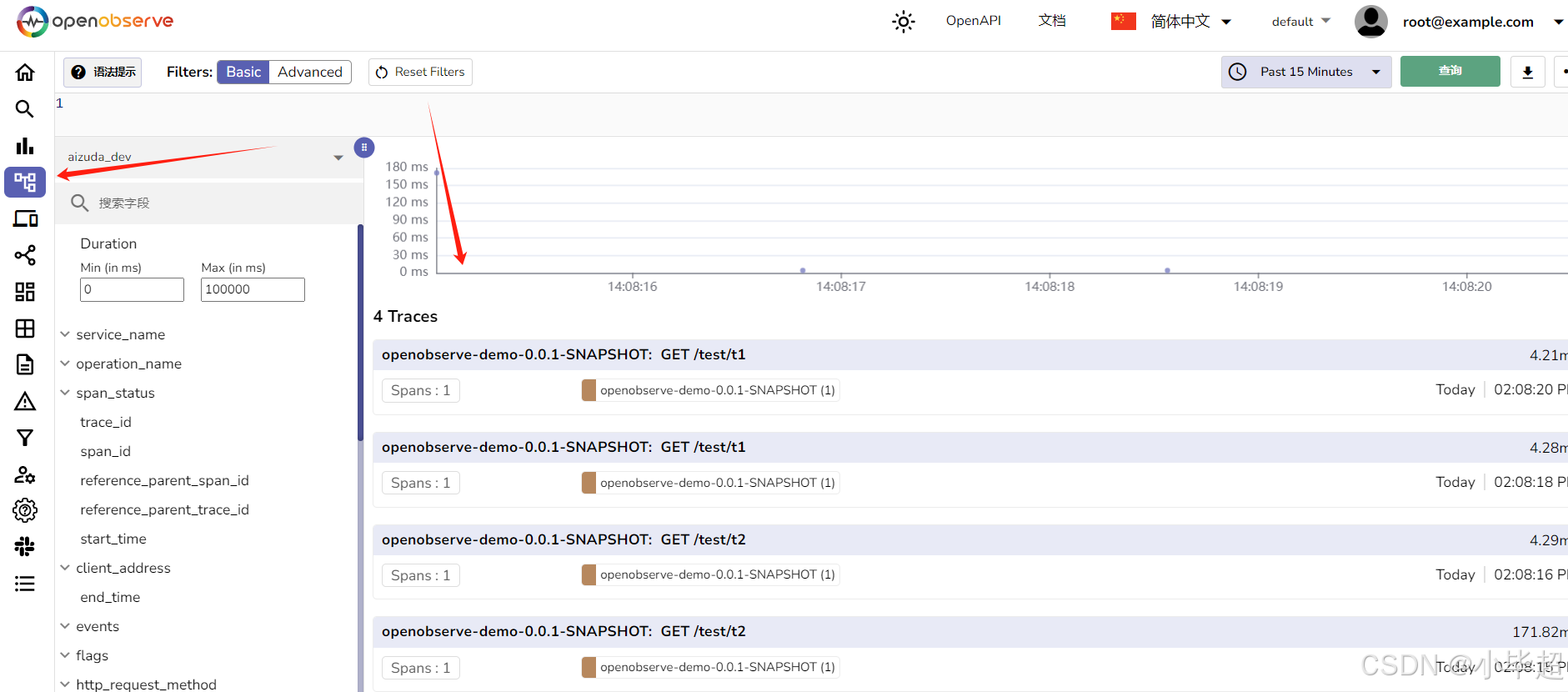Expand the client_address field
Screen dimensions: 1568x692
[123, 568]
